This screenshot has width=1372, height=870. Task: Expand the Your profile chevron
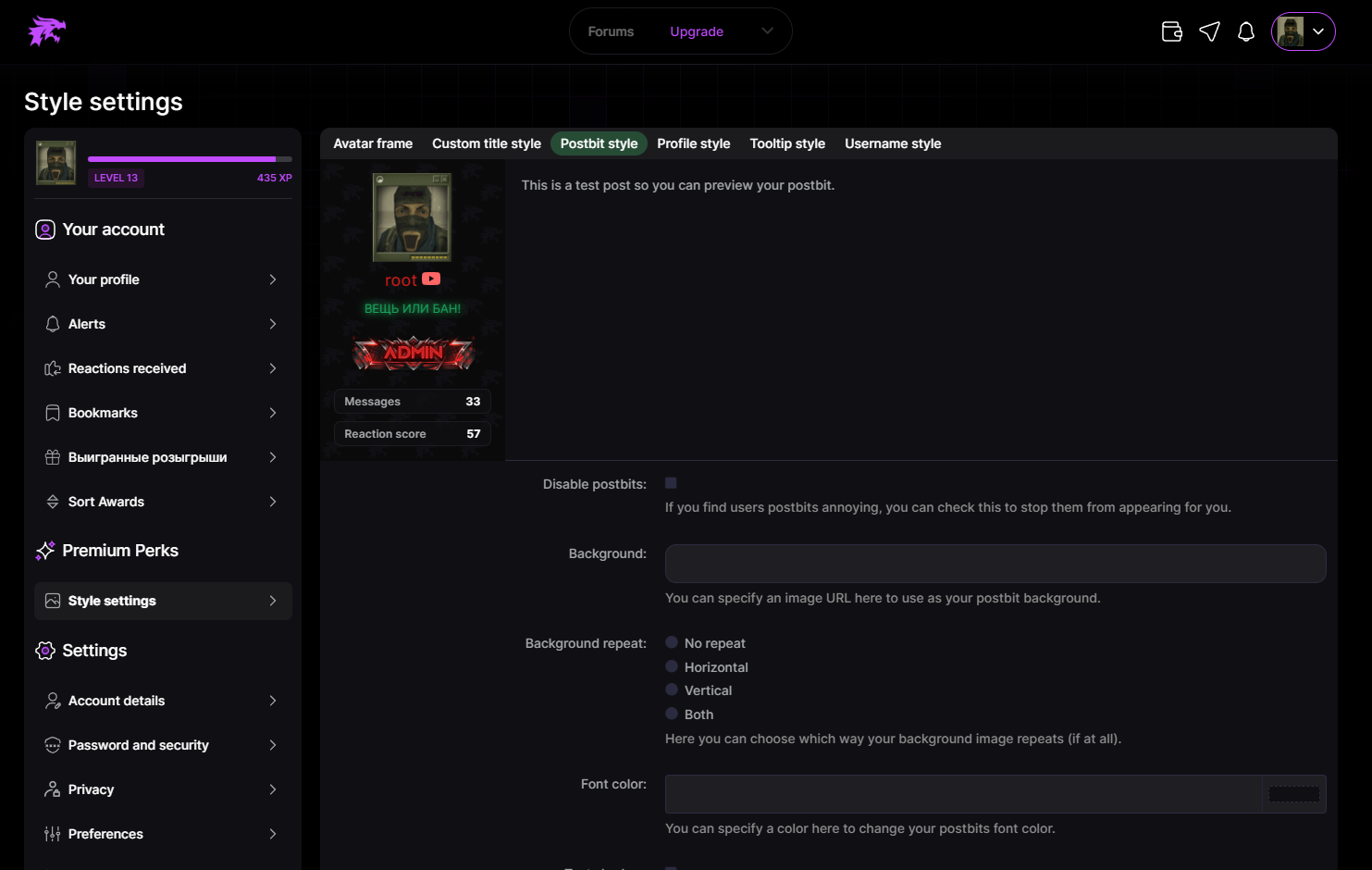(273, 280)
